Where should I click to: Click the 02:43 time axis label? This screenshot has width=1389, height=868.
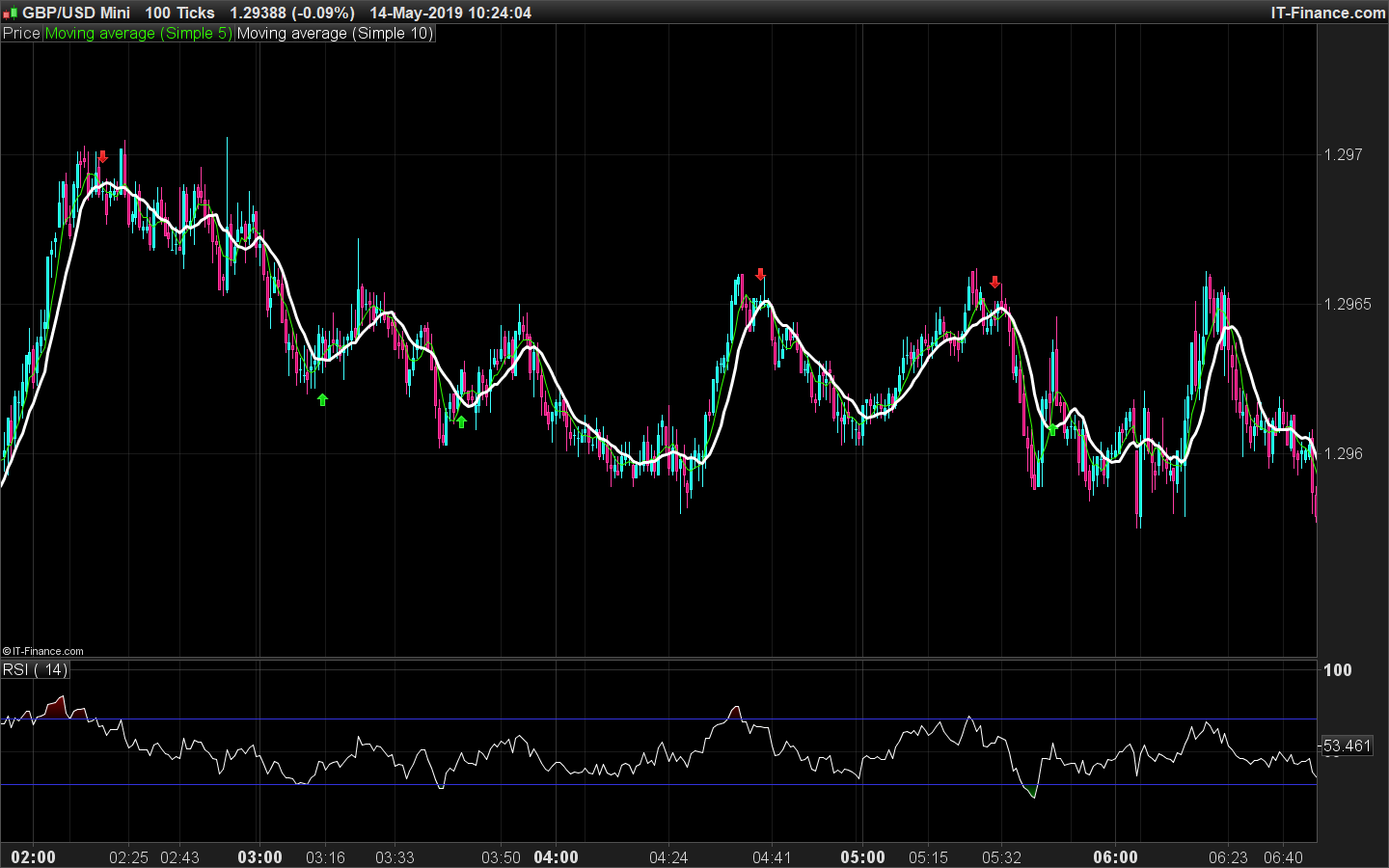pos(179,857)
